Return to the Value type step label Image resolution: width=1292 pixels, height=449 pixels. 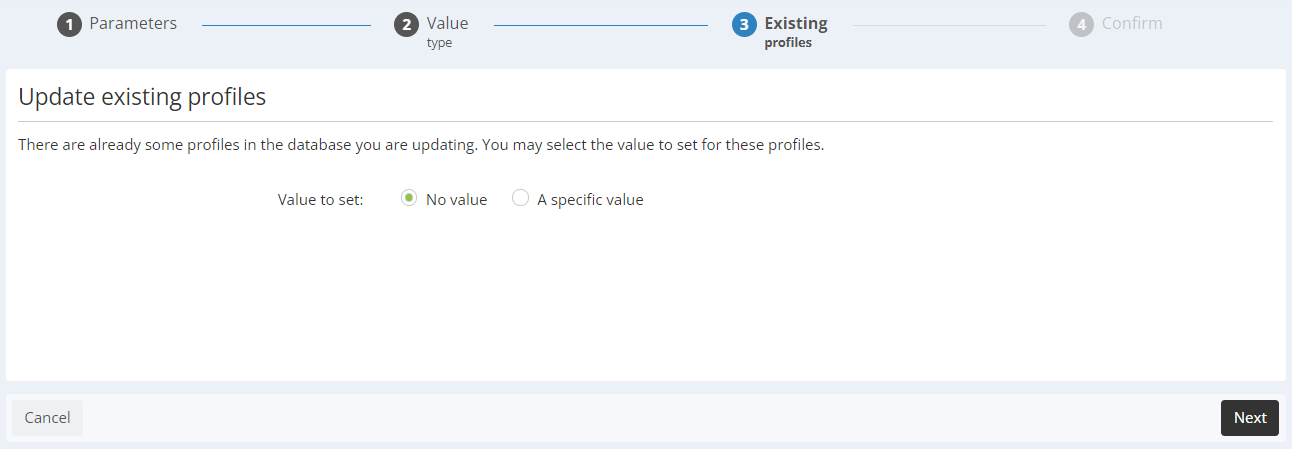(447, 31)
